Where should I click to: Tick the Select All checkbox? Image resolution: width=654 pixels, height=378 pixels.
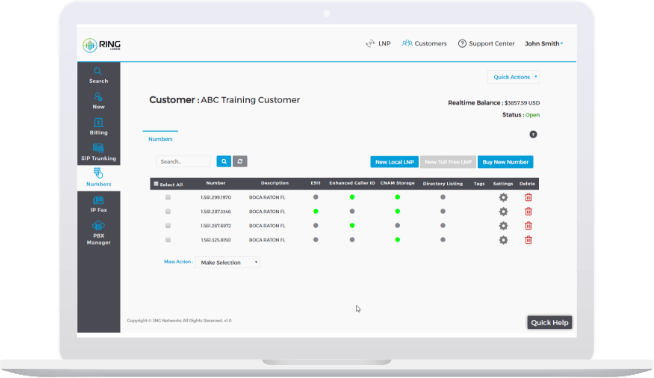pyautogui.click(x=156, y=184)
